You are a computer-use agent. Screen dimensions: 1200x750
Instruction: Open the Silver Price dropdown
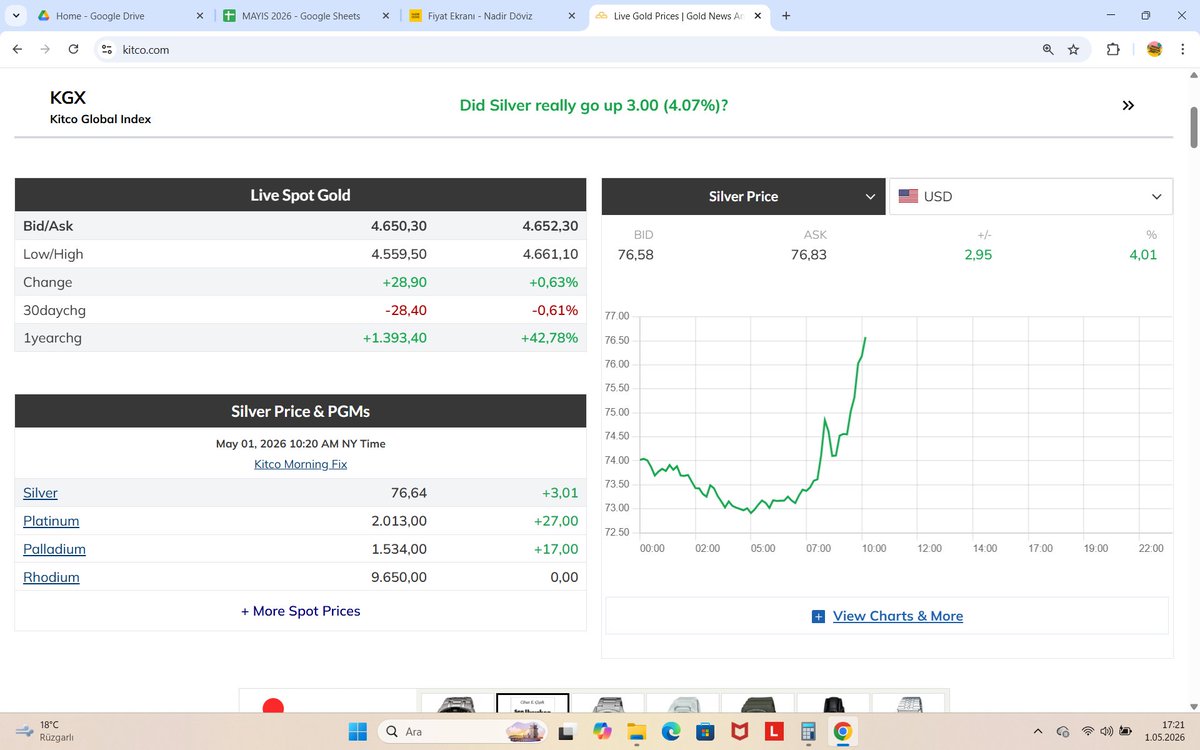click(743, 197)
